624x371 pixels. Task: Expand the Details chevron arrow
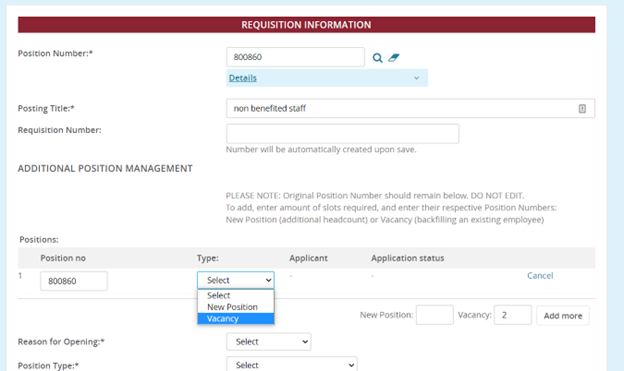[416, 78]
